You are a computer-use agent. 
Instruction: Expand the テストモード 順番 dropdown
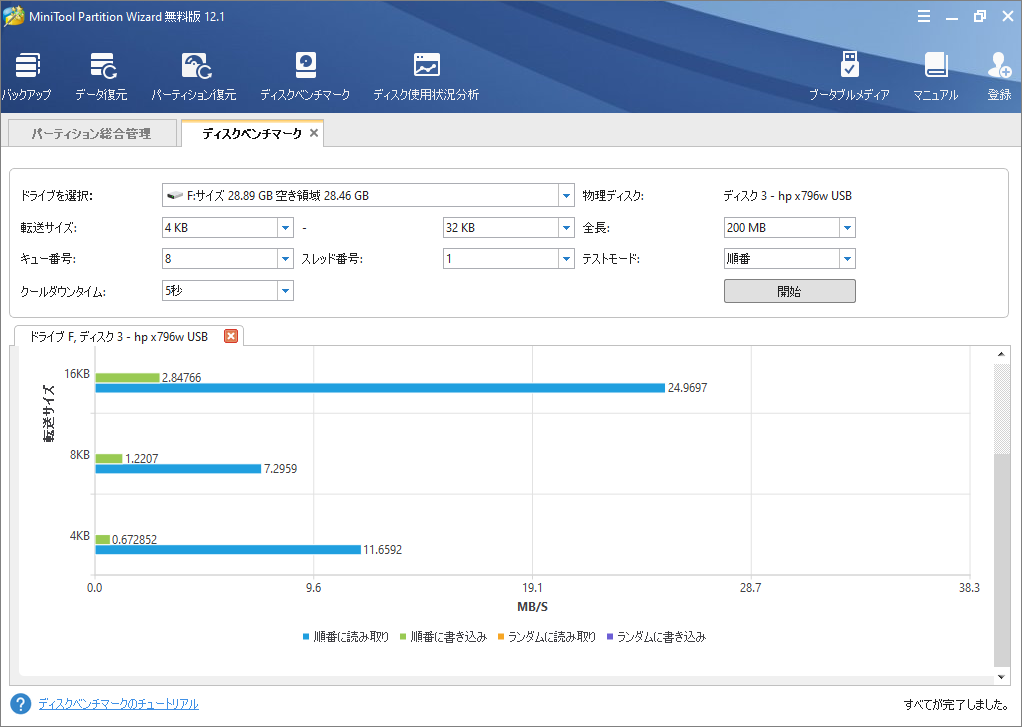click(847, 259)
